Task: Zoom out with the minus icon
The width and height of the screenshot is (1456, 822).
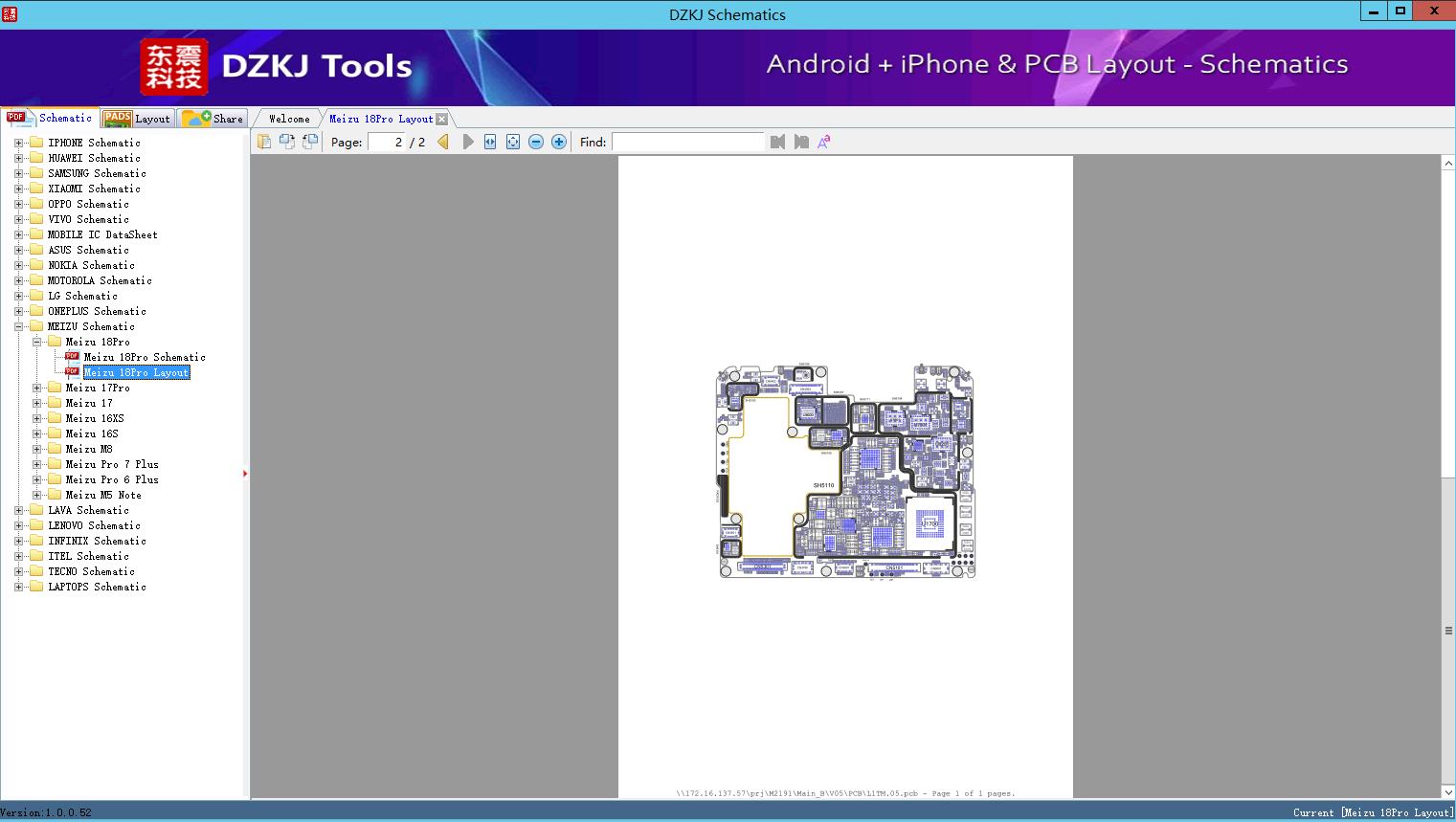Action: coord(536,142)
